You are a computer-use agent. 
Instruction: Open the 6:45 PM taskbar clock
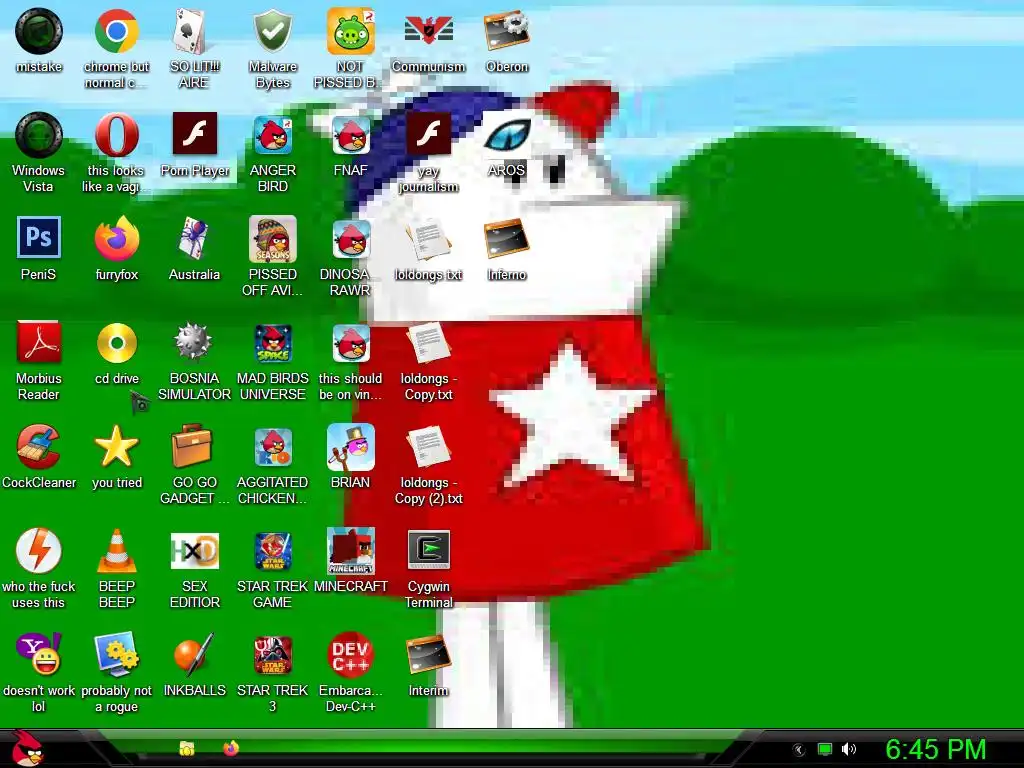pos(935,749)
